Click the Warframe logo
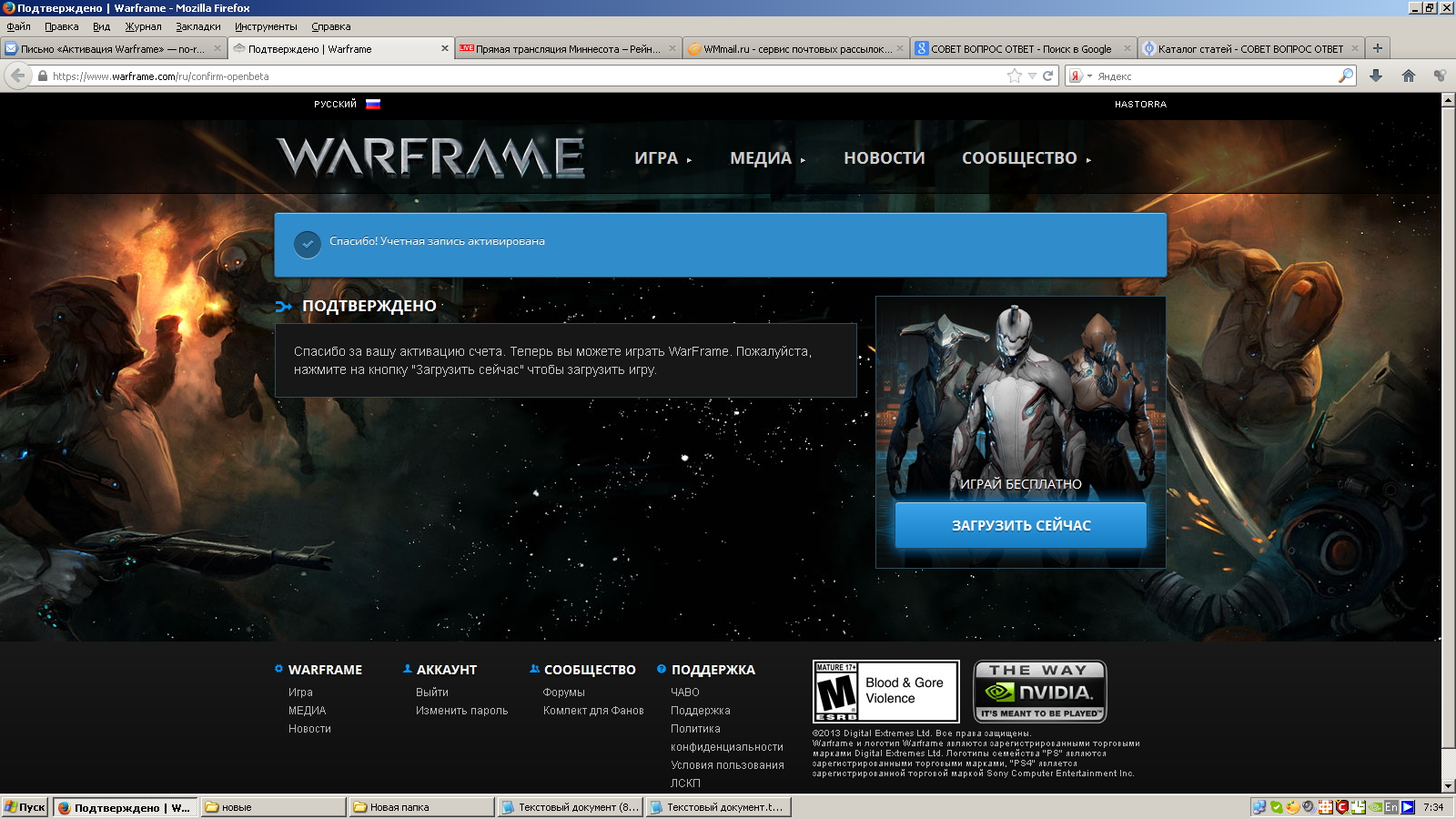This screenshot has width=1456, height=819. [x=430, y=157]
